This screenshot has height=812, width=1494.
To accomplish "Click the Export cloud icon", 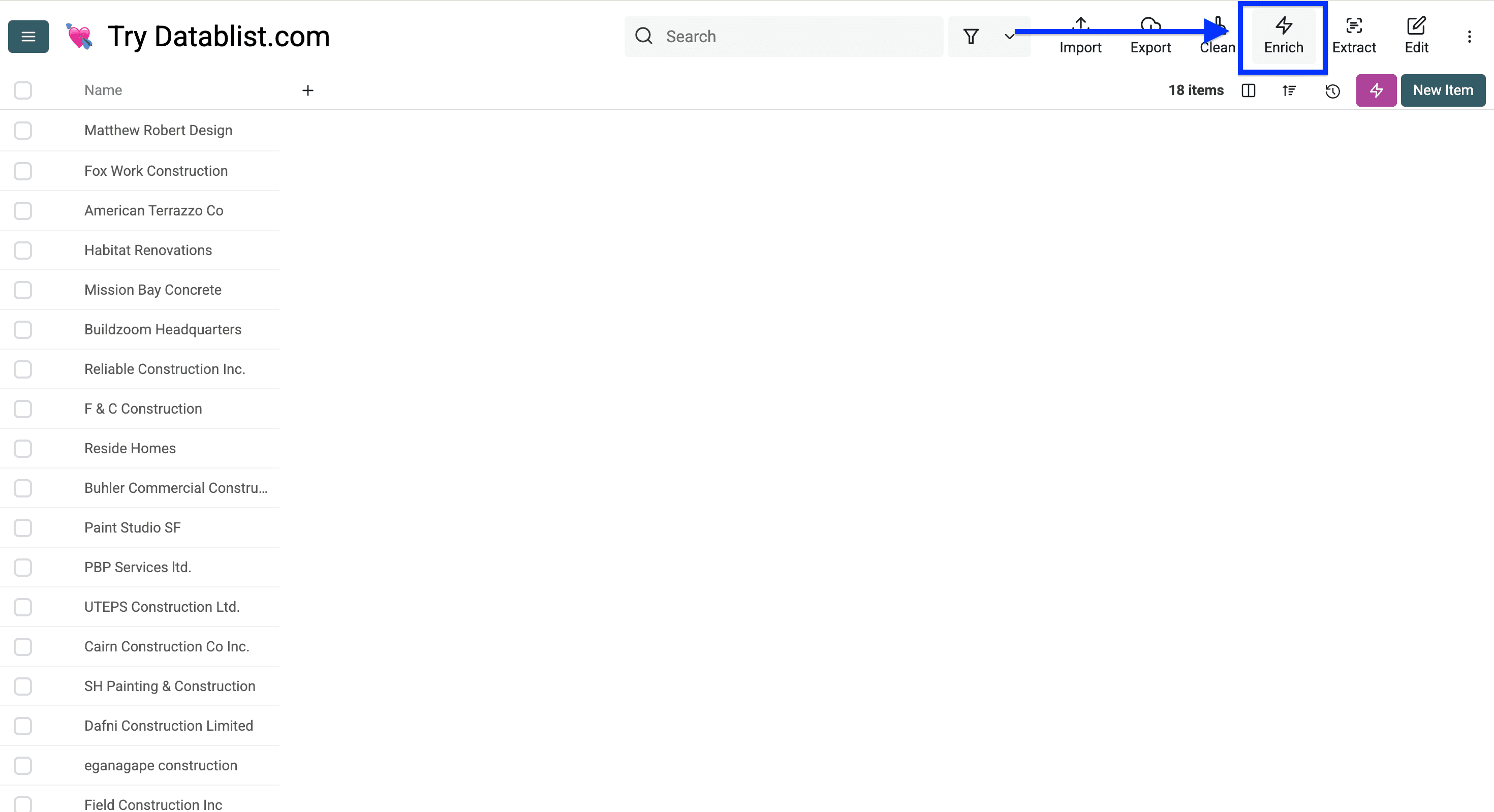I will point(1150,36).
